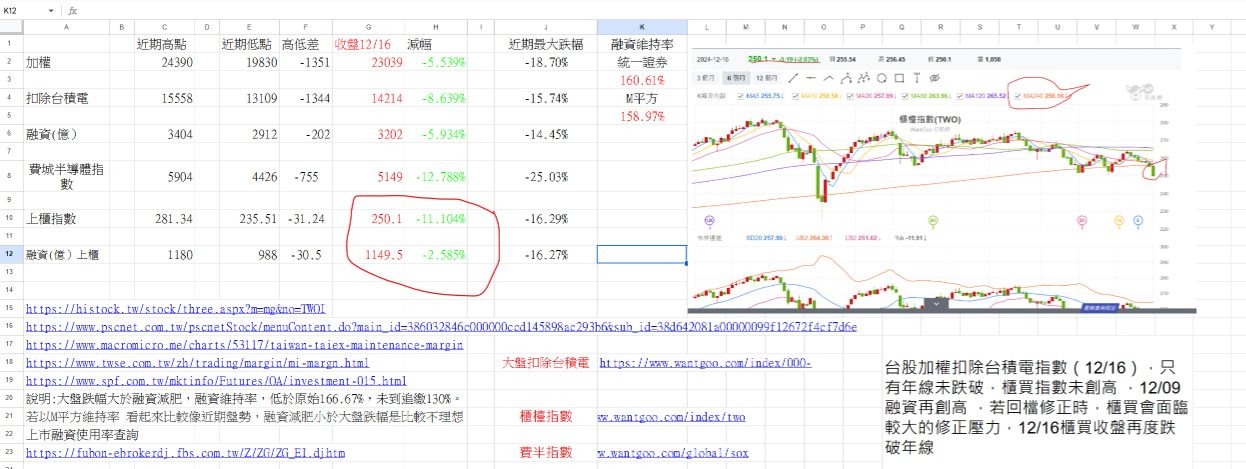Open the wantgoo.com/index/two link
This screenshot has width=1246, height=469.
(x=672, y=417)
